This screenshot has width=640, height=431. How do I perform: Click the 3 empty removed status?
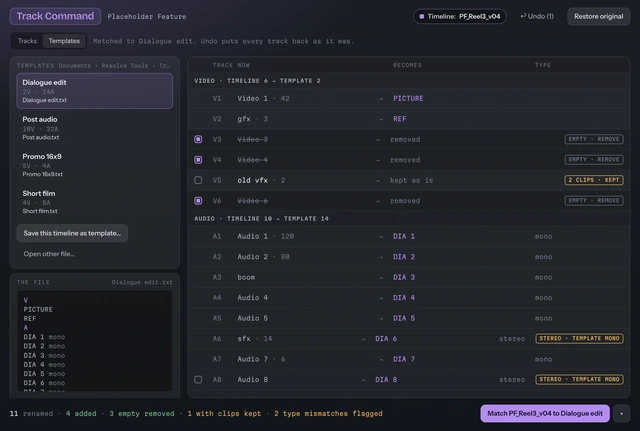142,413
